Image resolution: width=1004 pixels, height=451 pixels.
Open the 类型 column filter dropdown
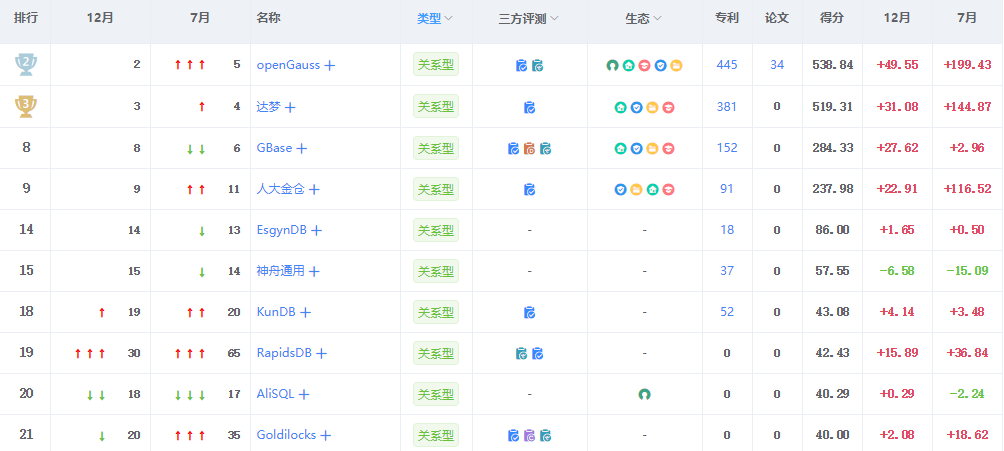tap(435, 18)
